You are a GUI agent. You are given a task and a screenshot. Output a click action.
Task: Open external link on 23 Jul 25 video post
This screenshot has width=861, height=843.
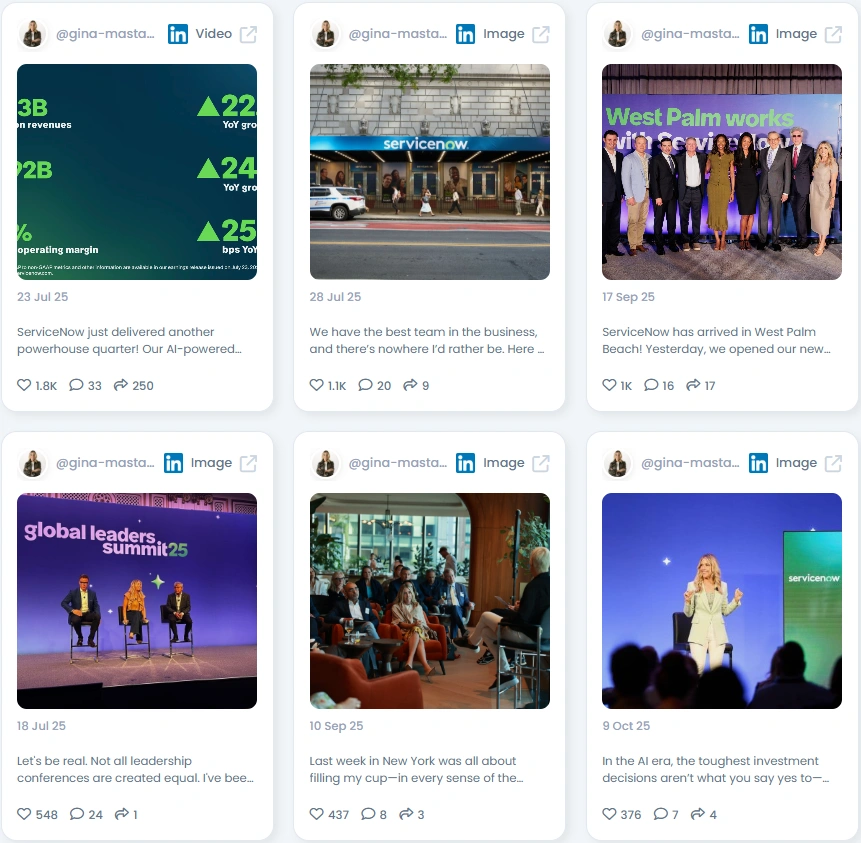pyautogui.click(x=248, y=34)
